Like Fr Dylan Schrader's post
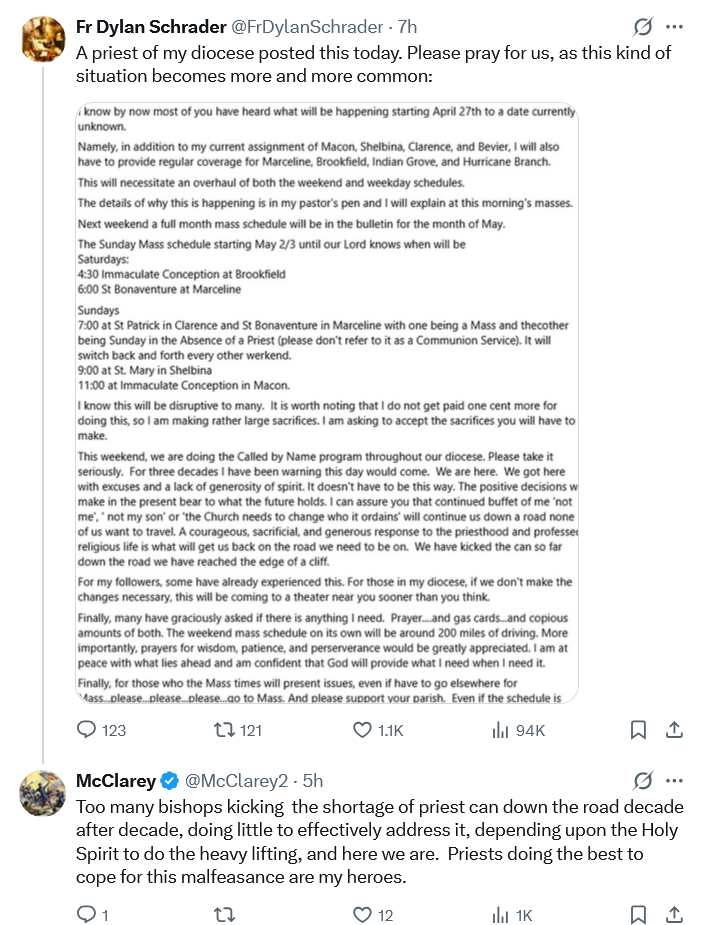Screen dimensions: 704x925 click(x=364, y=730)
